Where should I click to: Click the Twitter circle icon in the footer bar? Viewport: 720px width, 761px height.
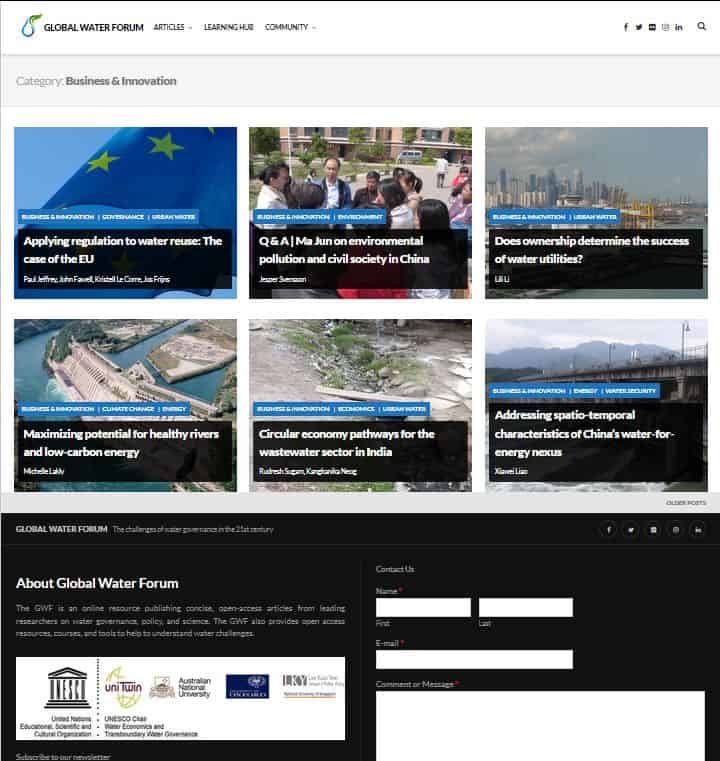[630, 530]
